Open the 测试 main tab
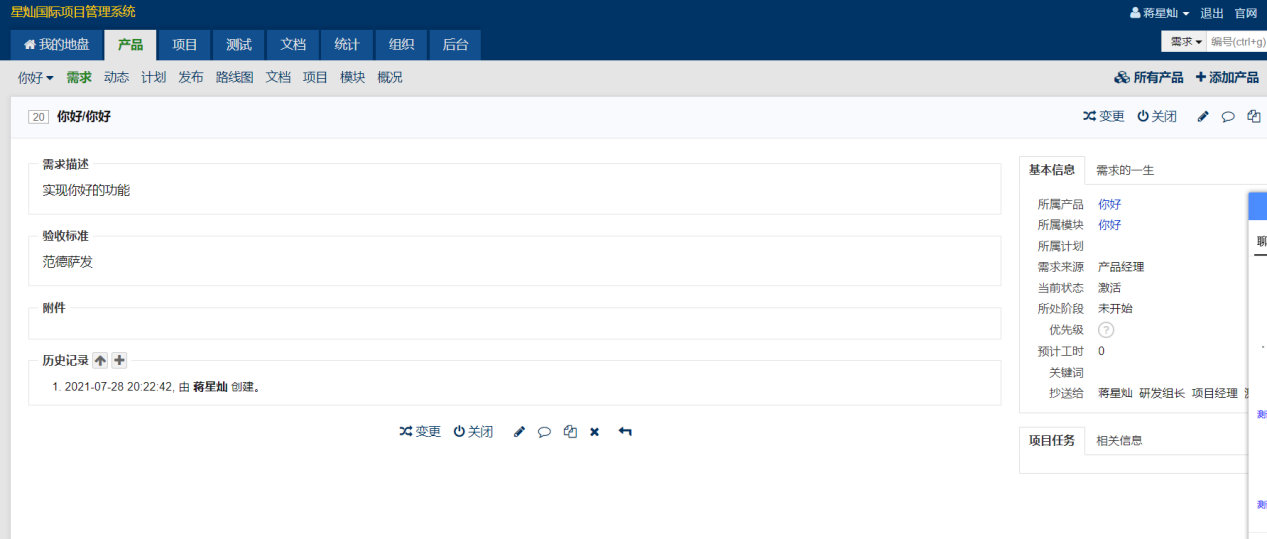Image resolution: width=1267 pixels, height=539 pixels. 239,45
